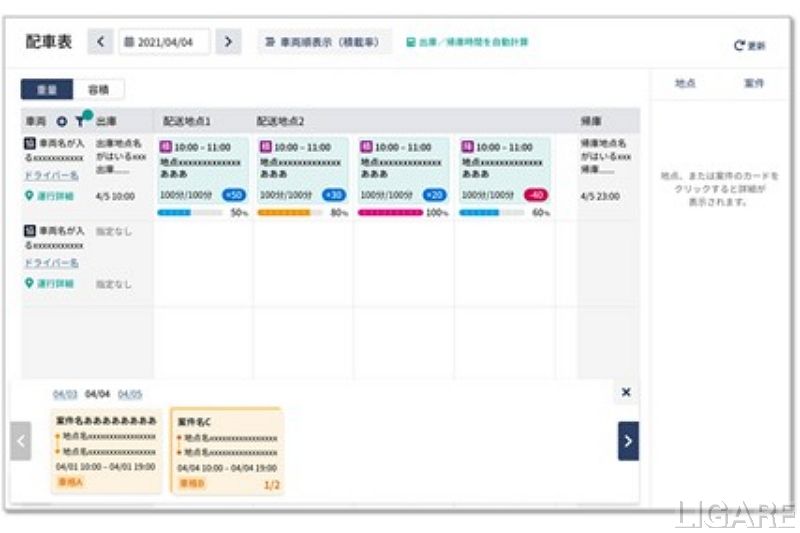The image size is (800, 533).
Task: Open the 地点 tab in side panel
Action: coord(685,84)
